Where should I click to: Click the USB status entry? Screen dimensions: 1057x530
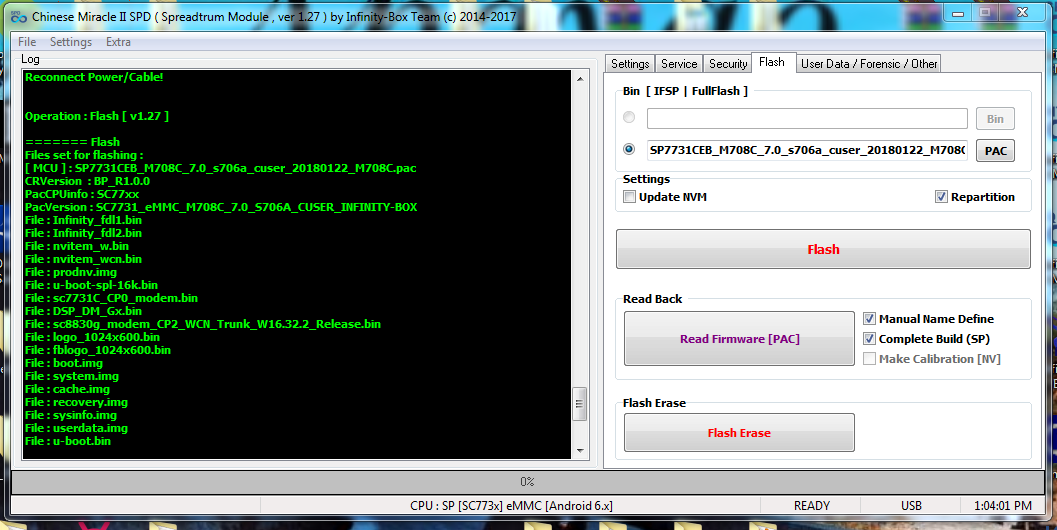[x=911, y=505]
